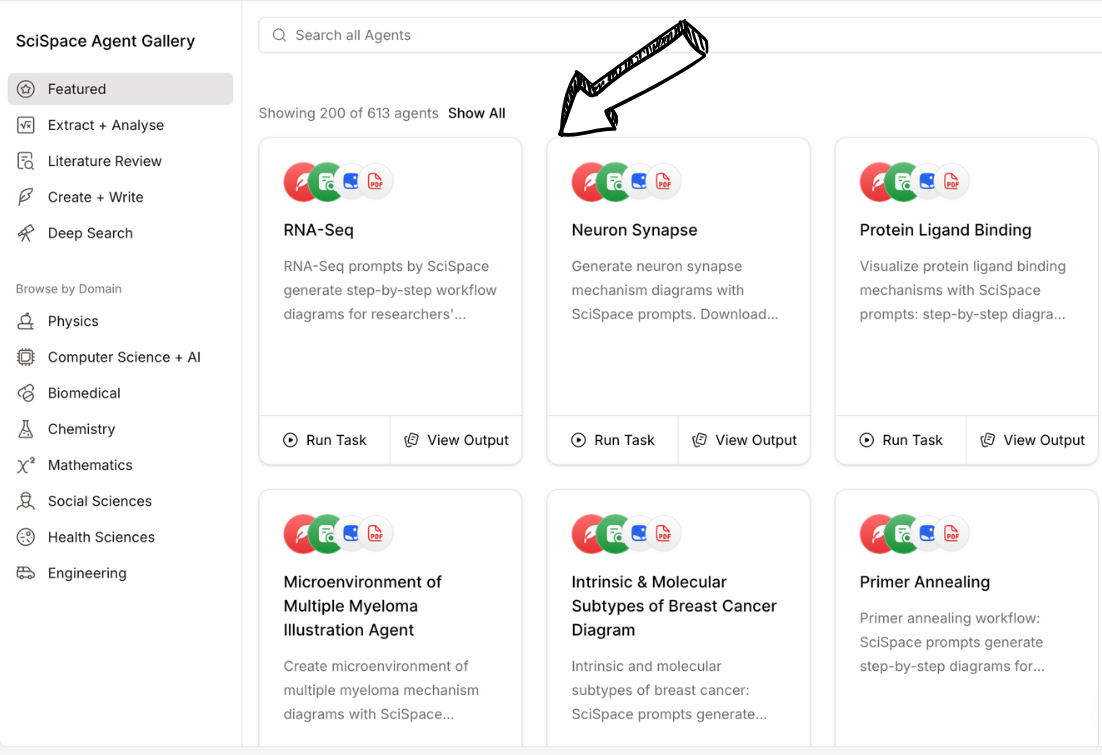Image resolution: width=1102 pixels, height=755 pixels.
Task: Open the Primer Annealing card title
Action: [x=924, y=582]
